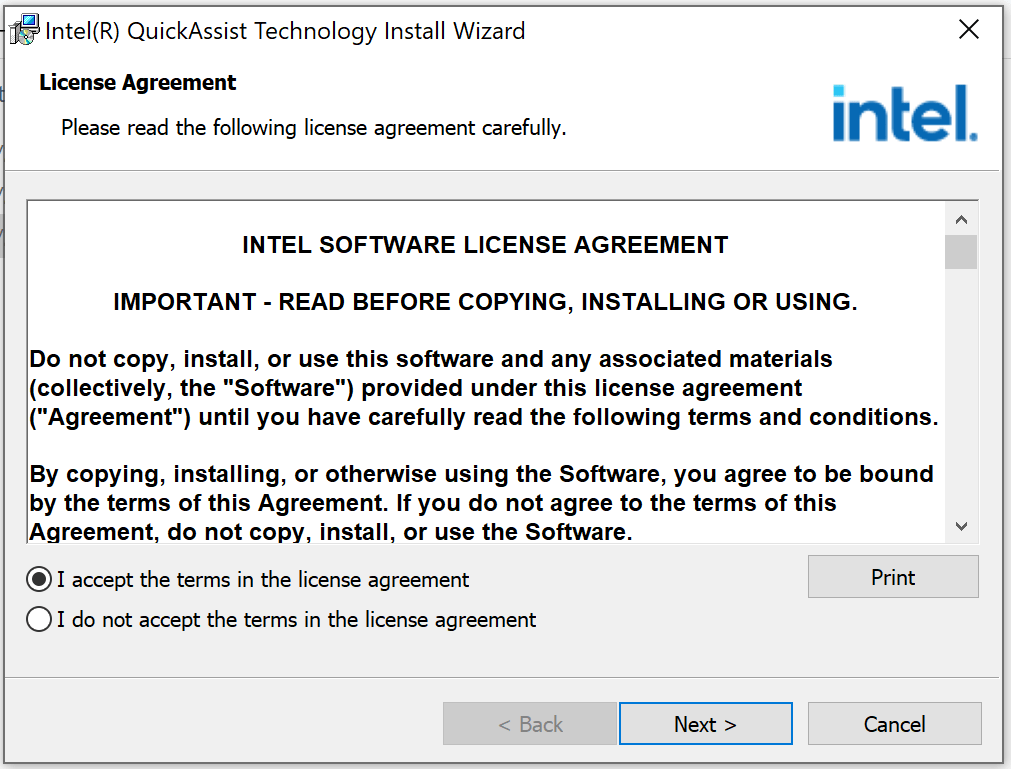Click the license scrollbar down arrow
The width and height of the screenshot is (1011, 769).
coord(961,526)
